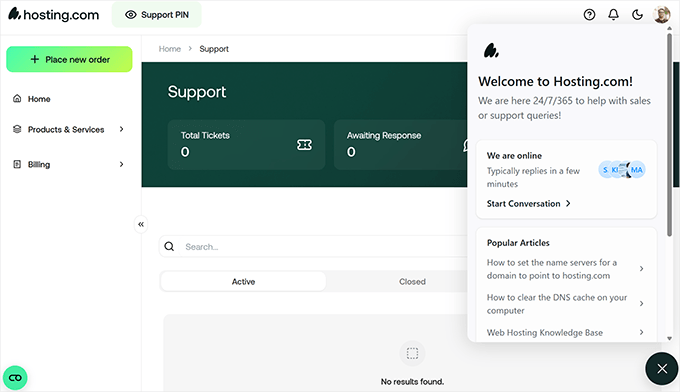Image resolution: width=680 pixels, height=392 pixels.
Task: Collapse the sidebar with double-arrow button
Action: coord(141,224)
